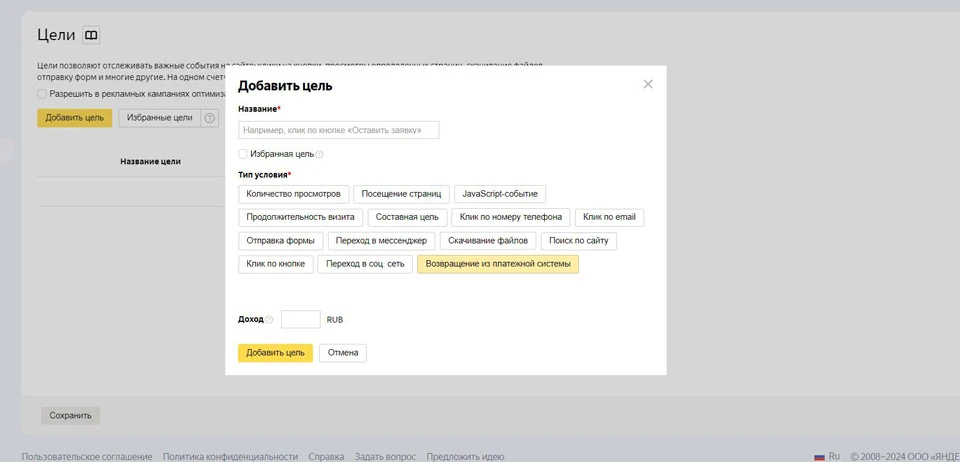Enable Разрешить в рекламных кампаниях checkbox

42,94
